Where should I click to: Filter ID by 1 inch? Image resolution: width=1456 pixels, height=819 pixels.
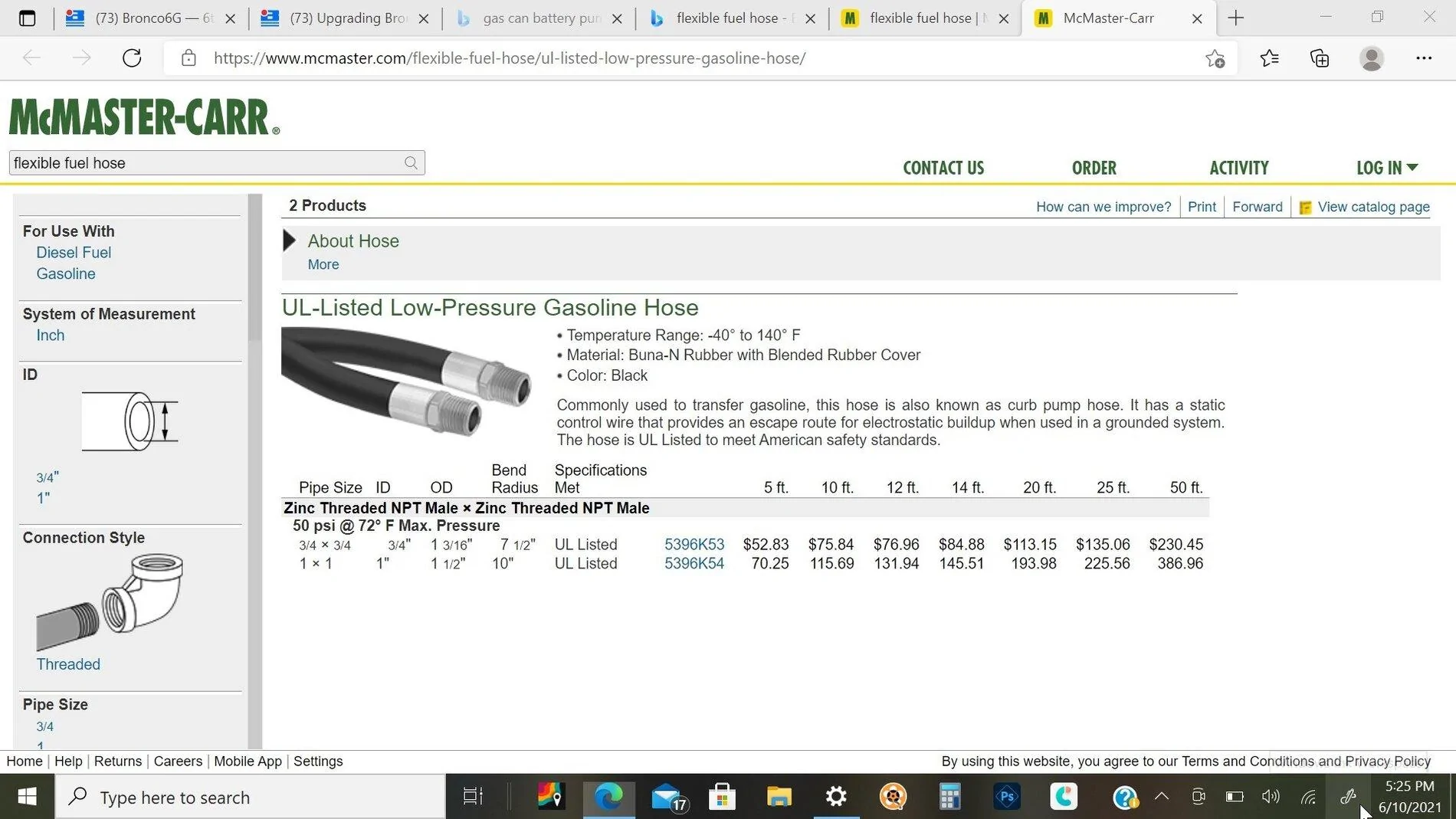tap(43, 498)
